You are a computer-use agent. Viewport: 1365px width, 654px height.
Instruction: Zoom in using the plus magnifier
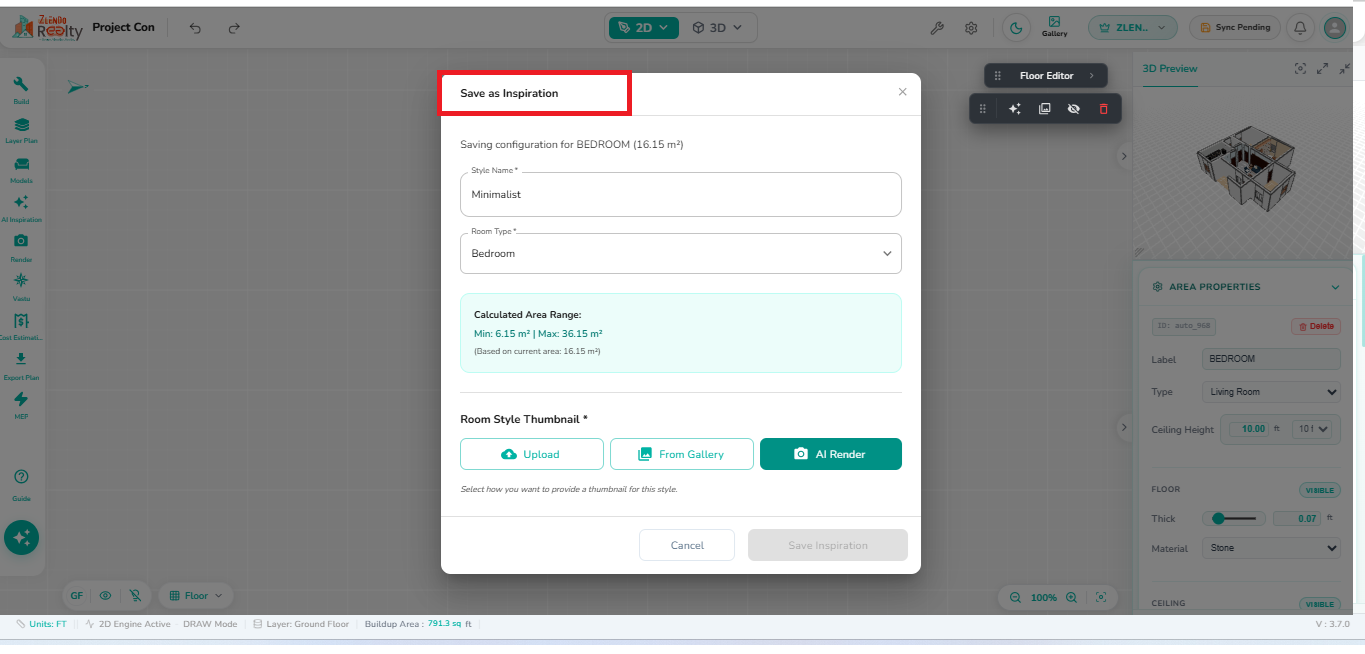[1071, 597]
